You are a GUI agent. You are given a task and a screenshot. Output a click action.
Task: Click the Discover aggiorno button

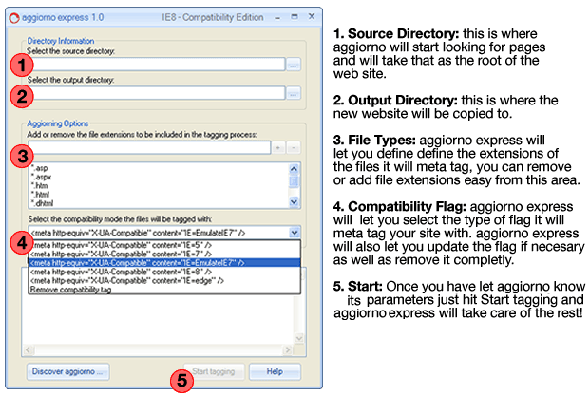(x=68, y=372)
